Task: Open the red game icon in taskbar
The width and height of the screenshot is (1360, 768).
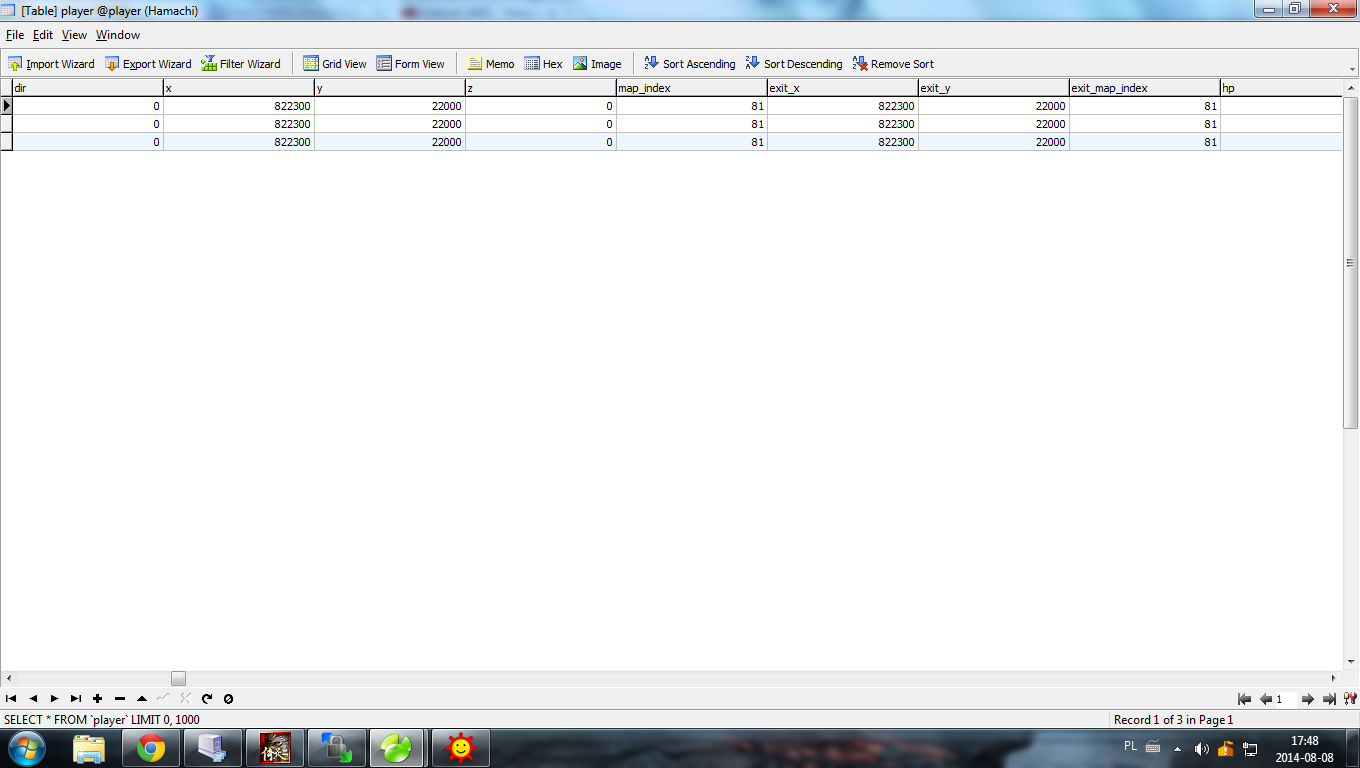Action: 275,748
